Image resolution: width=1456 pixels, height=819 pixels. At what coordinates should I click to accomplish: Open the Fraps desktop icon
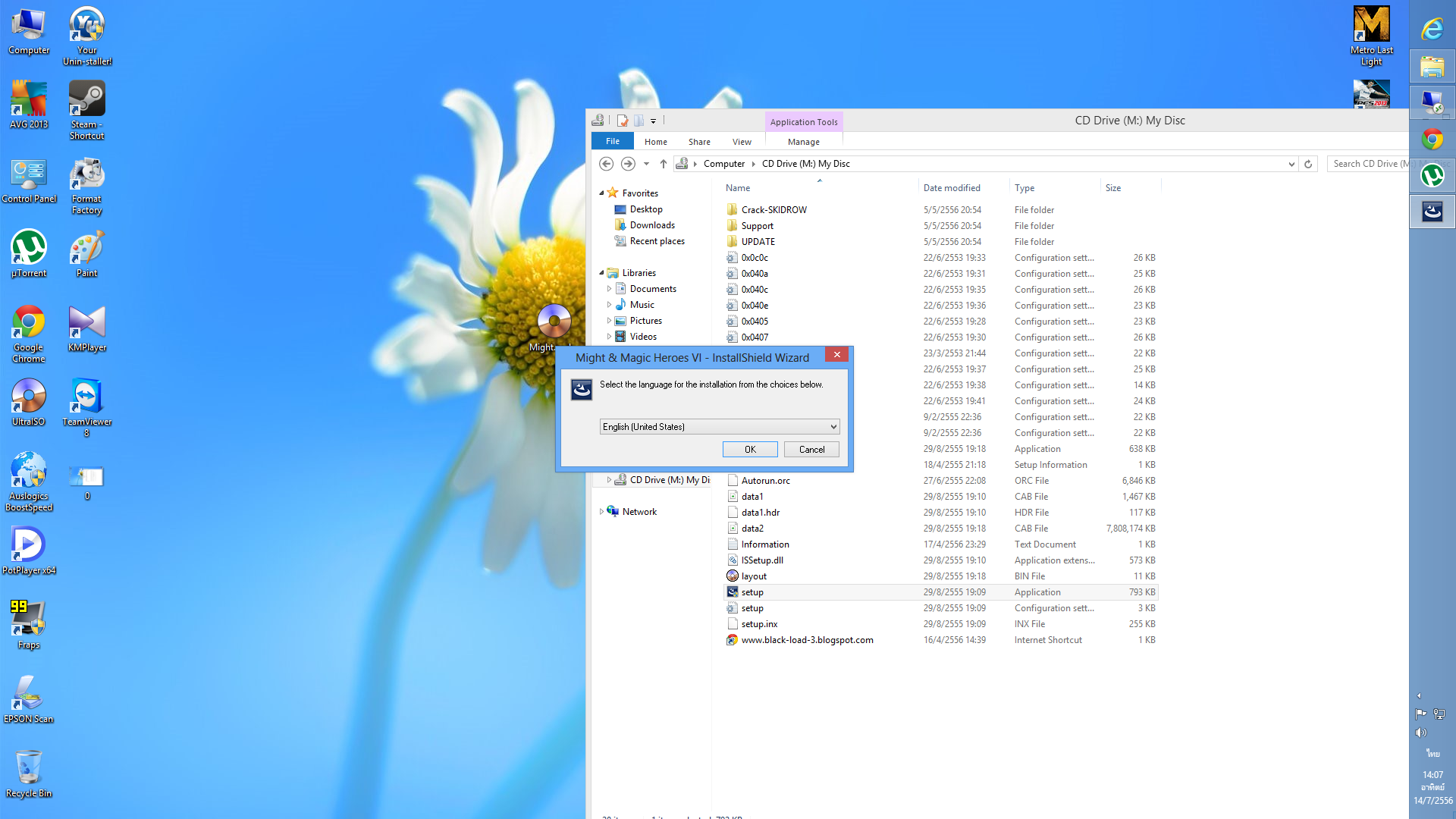tap(28, 620)
